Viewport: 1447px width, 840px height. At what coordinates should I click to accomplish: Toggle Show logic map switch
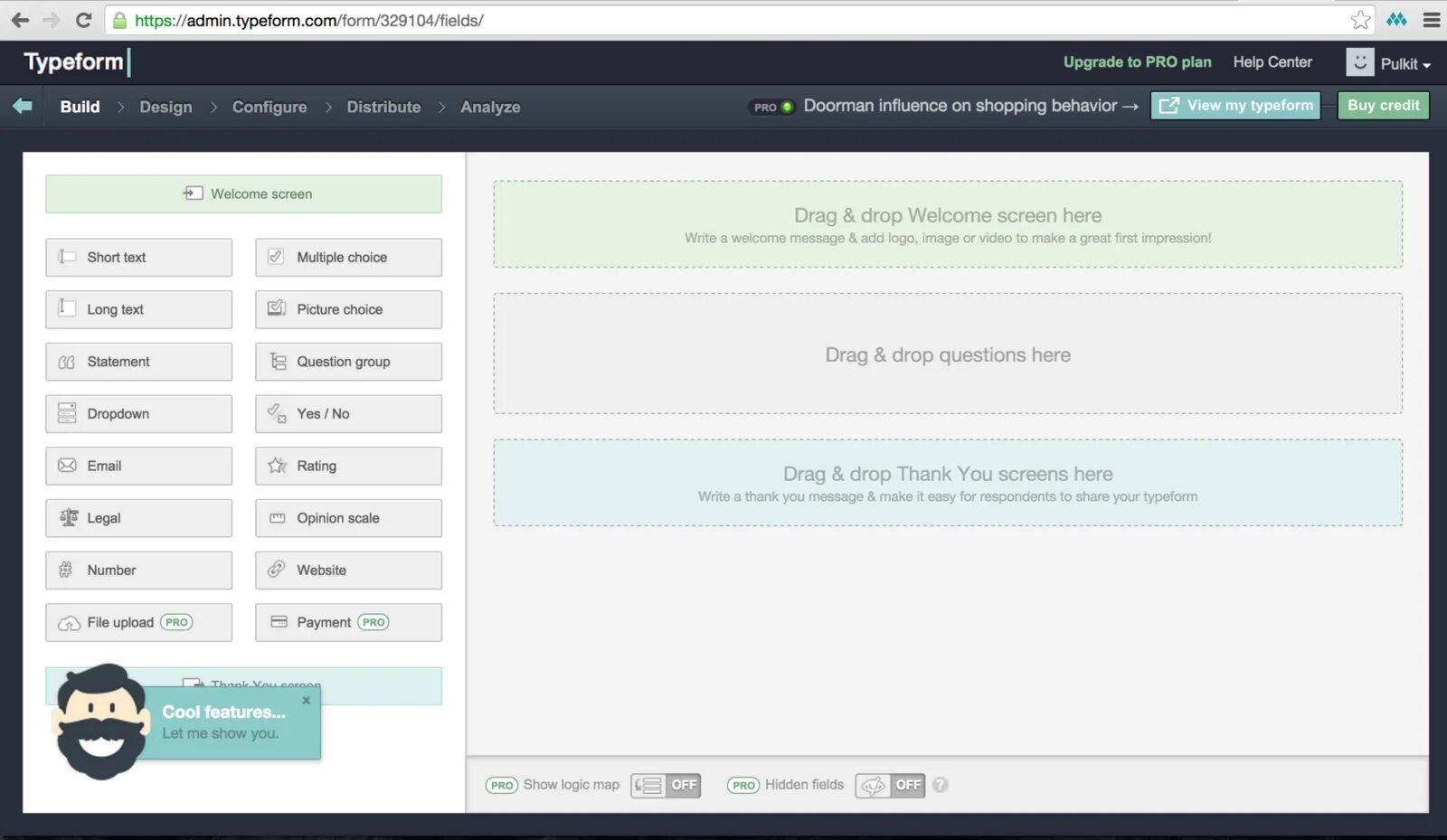666,785
